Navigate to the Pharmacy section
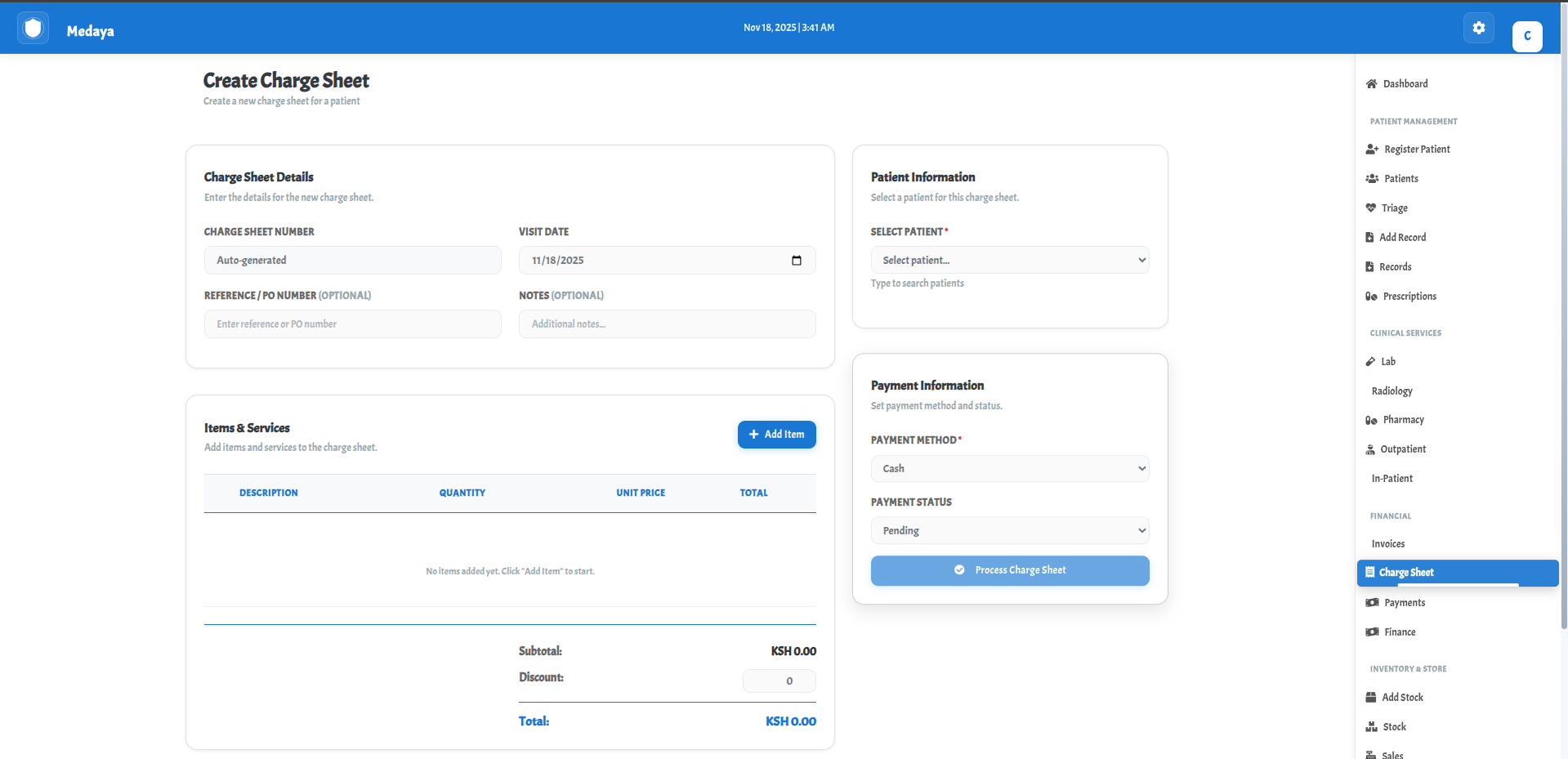 click(x=1403, y=419)
